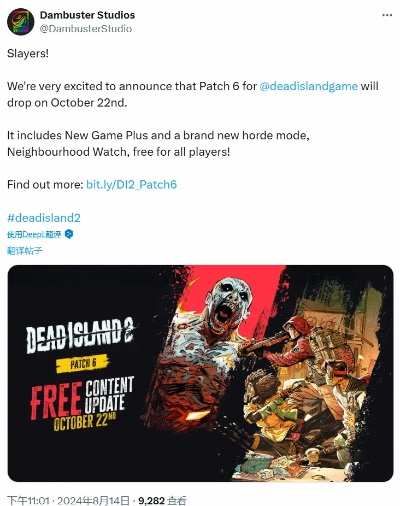
Task: Click the translate post link
Action: tap(25, 250)
